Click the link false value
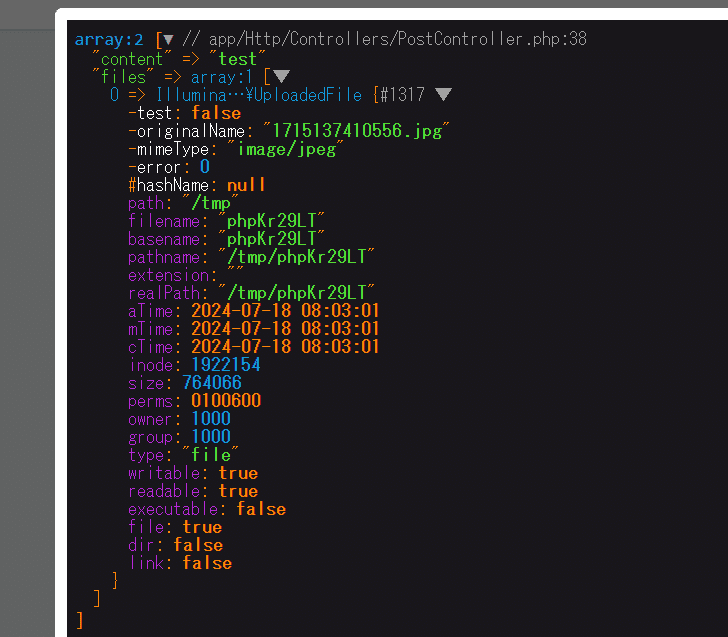This screenshot has width=728, height=637. (207, 563)
